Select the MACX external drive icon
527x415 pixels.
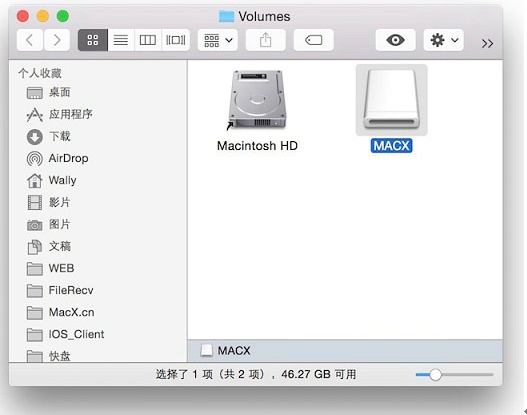392,100
